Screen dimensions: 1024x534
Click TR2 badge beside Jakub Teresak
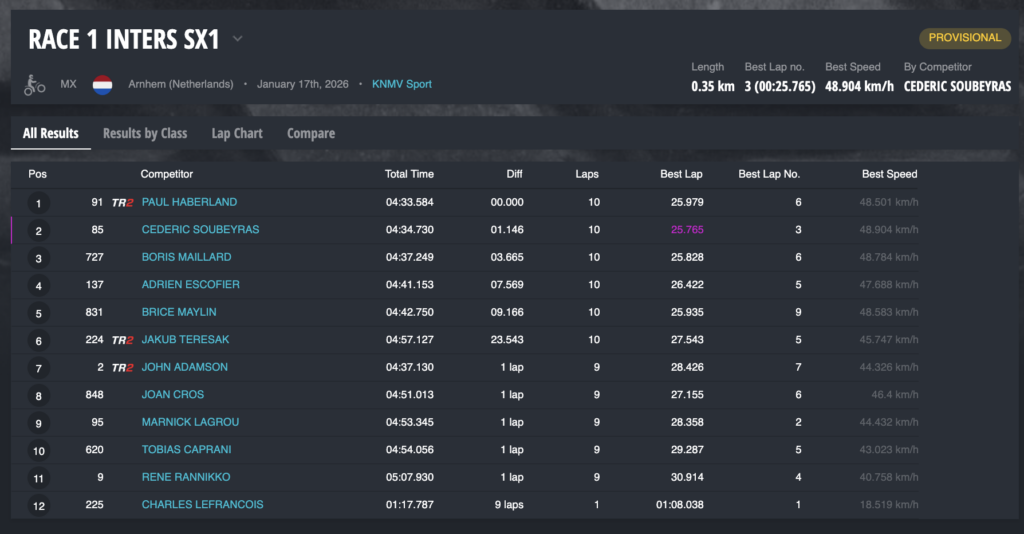(x=123, y=340)
